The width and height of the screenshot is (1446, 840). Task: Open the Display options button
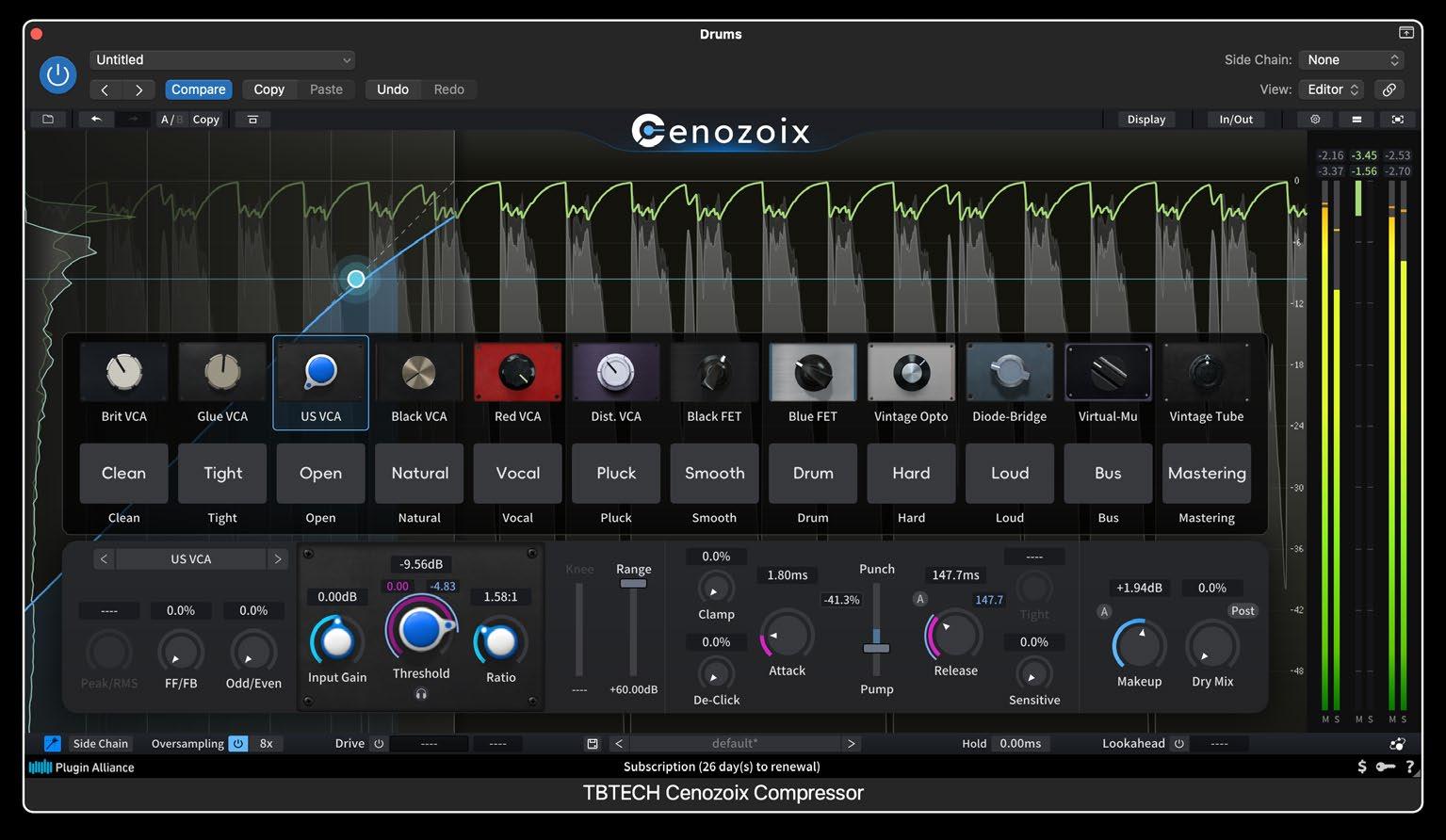coord(1146,120)
